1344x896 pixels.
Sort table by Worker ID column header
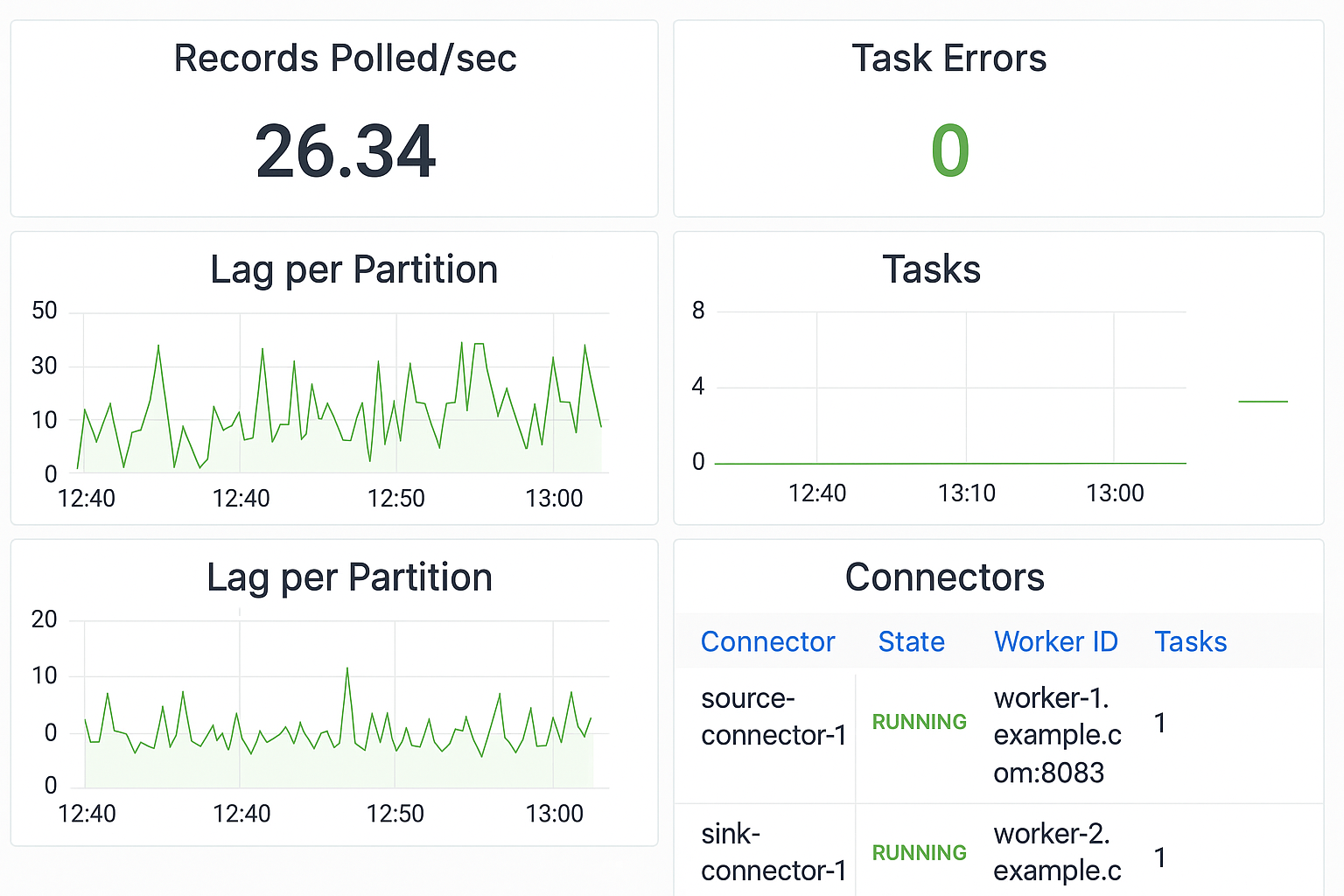(1055, 641)
